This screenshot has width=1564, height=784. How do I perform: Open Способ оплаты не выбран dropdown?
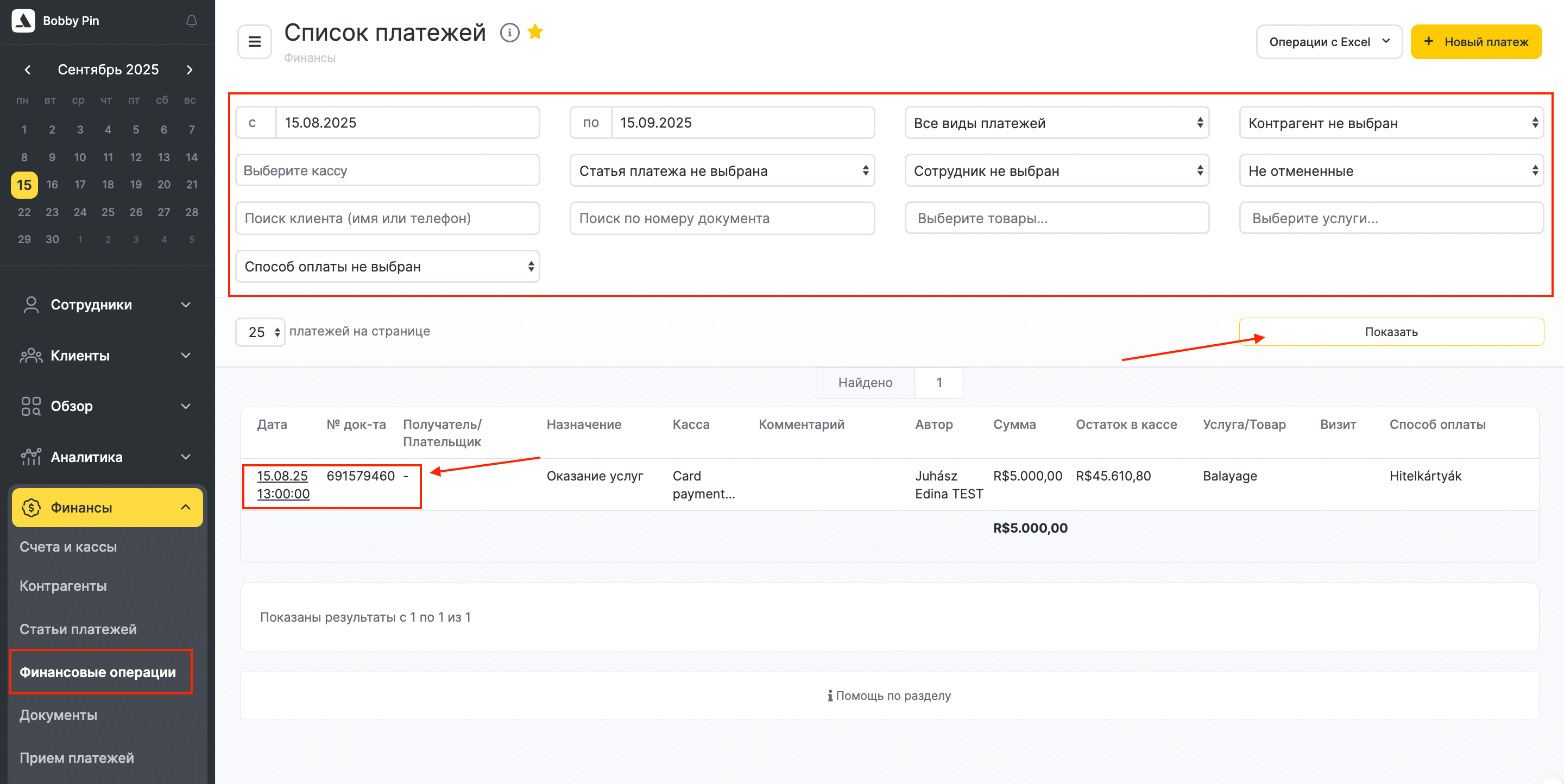click(x=387, y=267)
